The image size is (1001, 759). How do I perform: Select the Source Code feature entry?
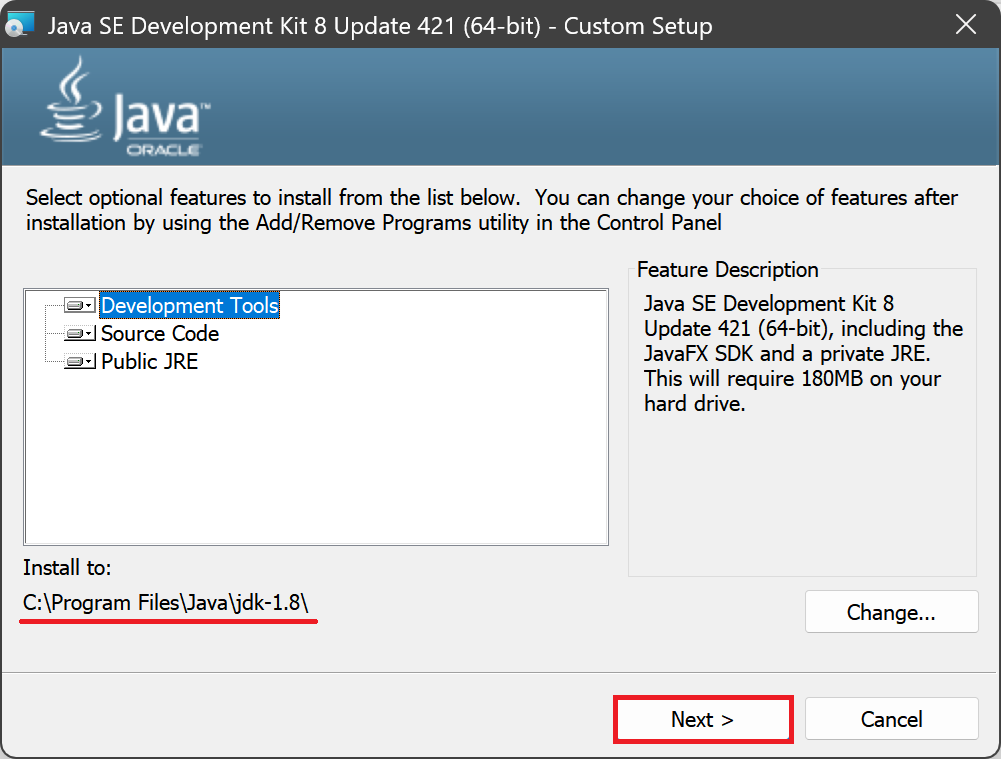click(159, 333)
